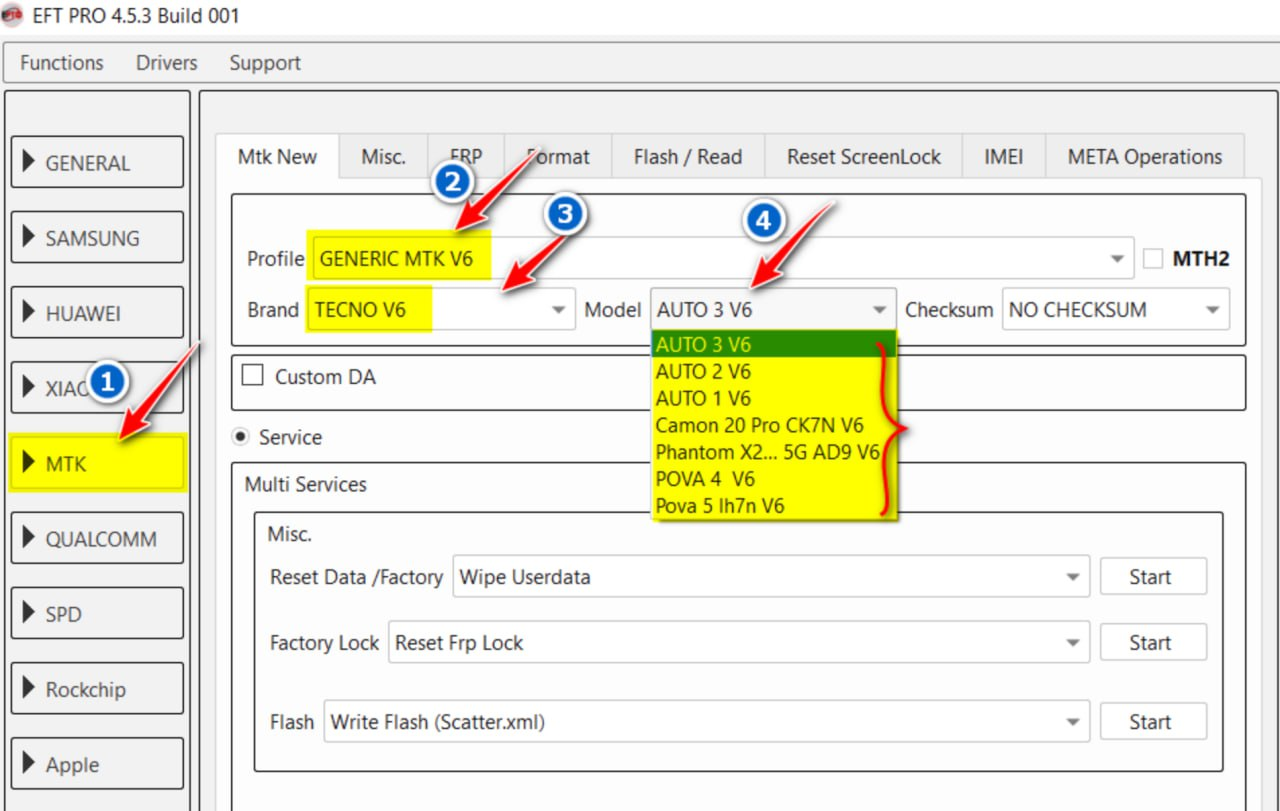
Task: Open the Flash dropdown (Write Flash Scatter.xml)
Action: [x=706, y=721]
